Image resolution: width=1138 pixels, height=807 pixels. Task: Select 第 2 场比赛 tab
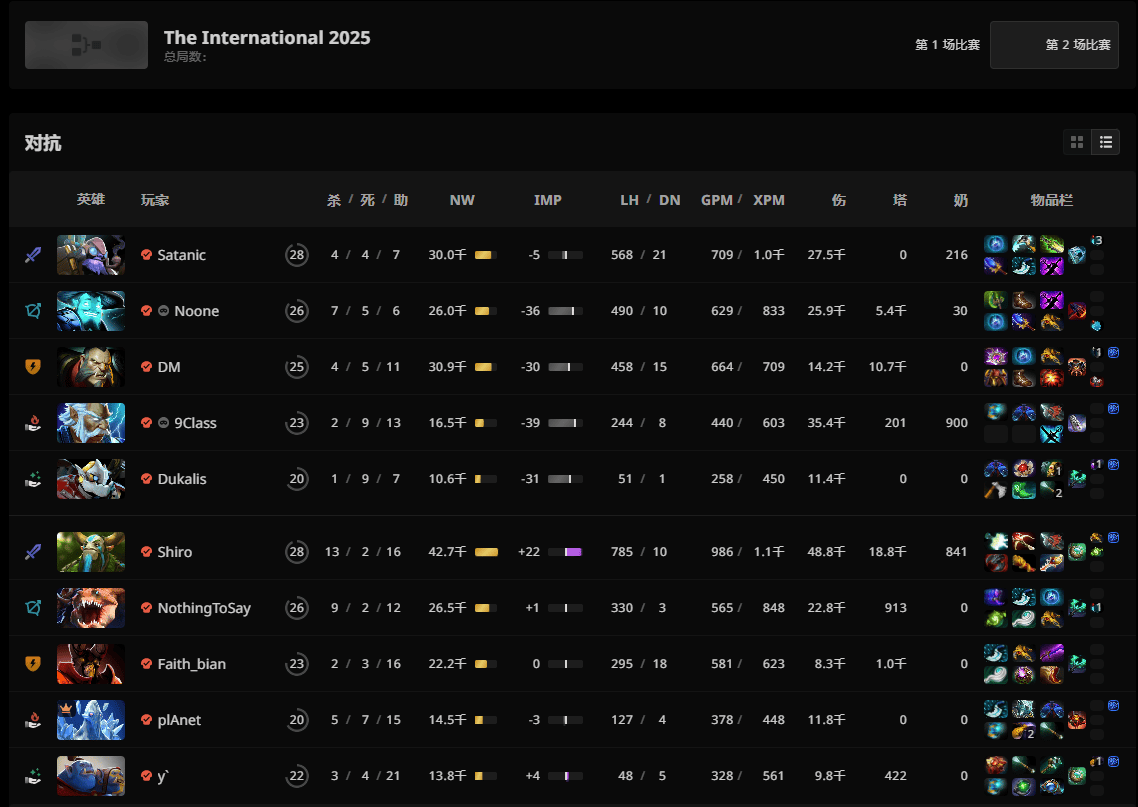pyautogui.click(x=1055, y=45)
